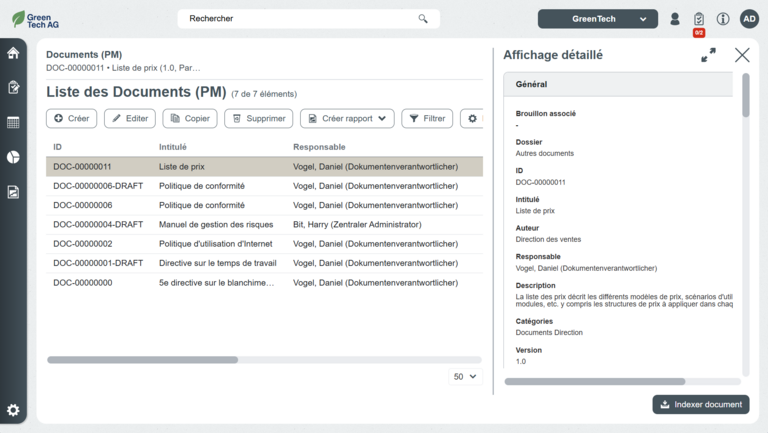768x433 pixels.
Task: Click the tasks clipboard icon with 0/2 badge
Action: coord(699,19)
